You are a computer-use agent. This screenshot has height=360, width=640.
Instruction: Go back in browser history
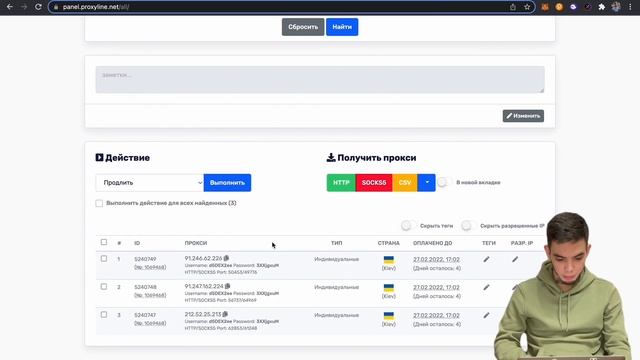click(x=9, y=7)
